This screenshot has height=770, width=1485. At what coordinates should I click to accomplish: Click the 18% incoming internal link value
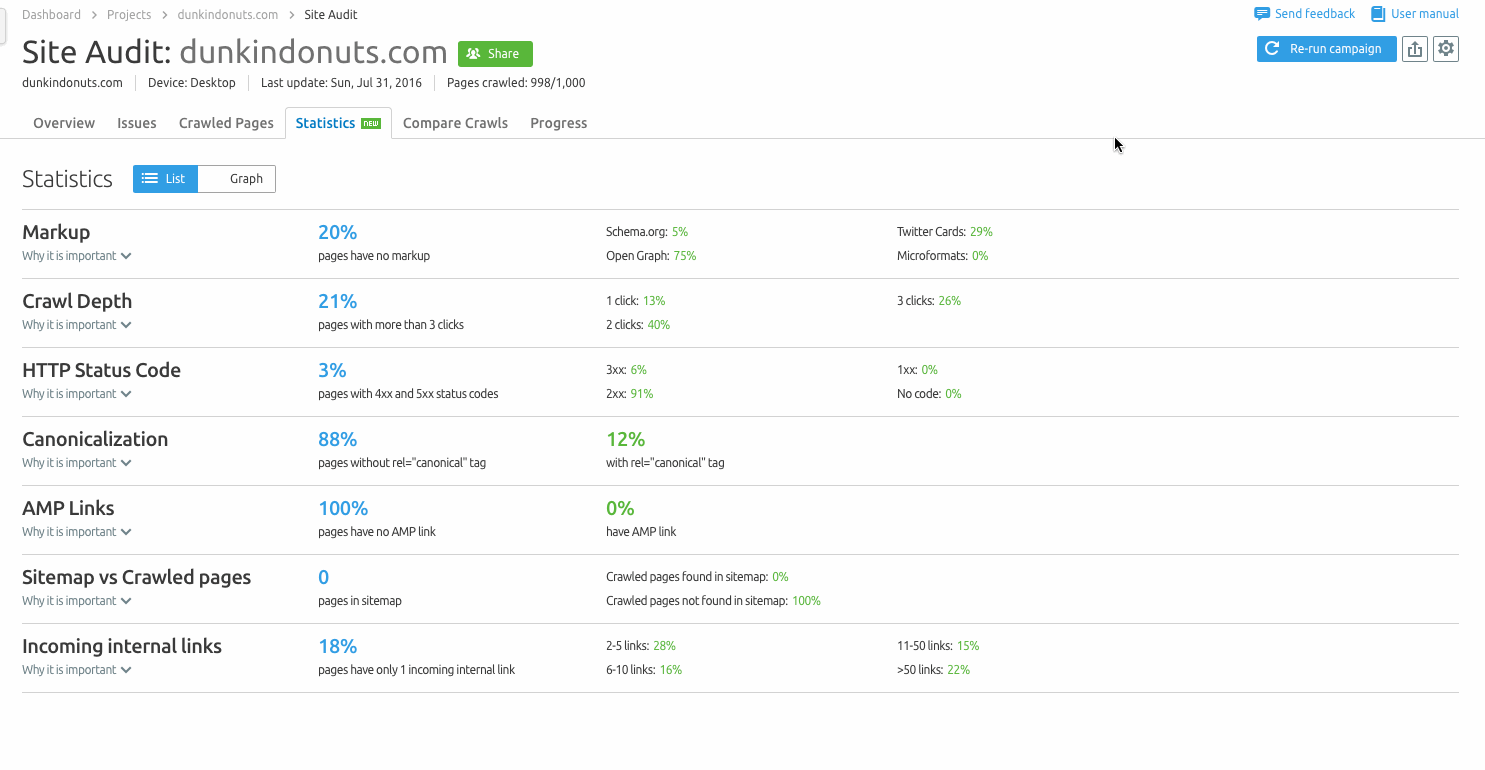coord(337,646)
